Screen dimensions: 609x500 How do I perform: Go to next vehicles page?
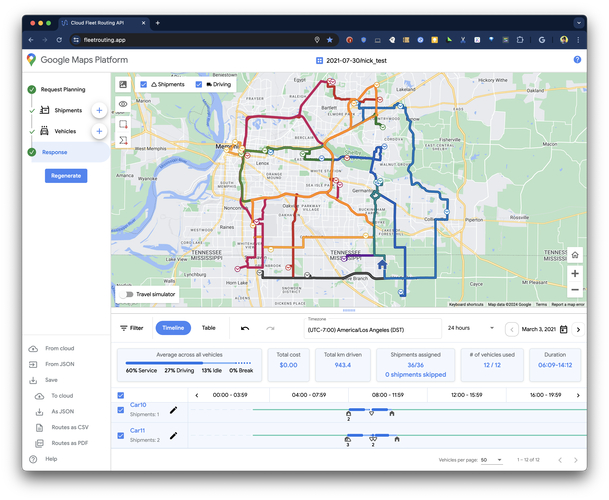coord(575,460)
